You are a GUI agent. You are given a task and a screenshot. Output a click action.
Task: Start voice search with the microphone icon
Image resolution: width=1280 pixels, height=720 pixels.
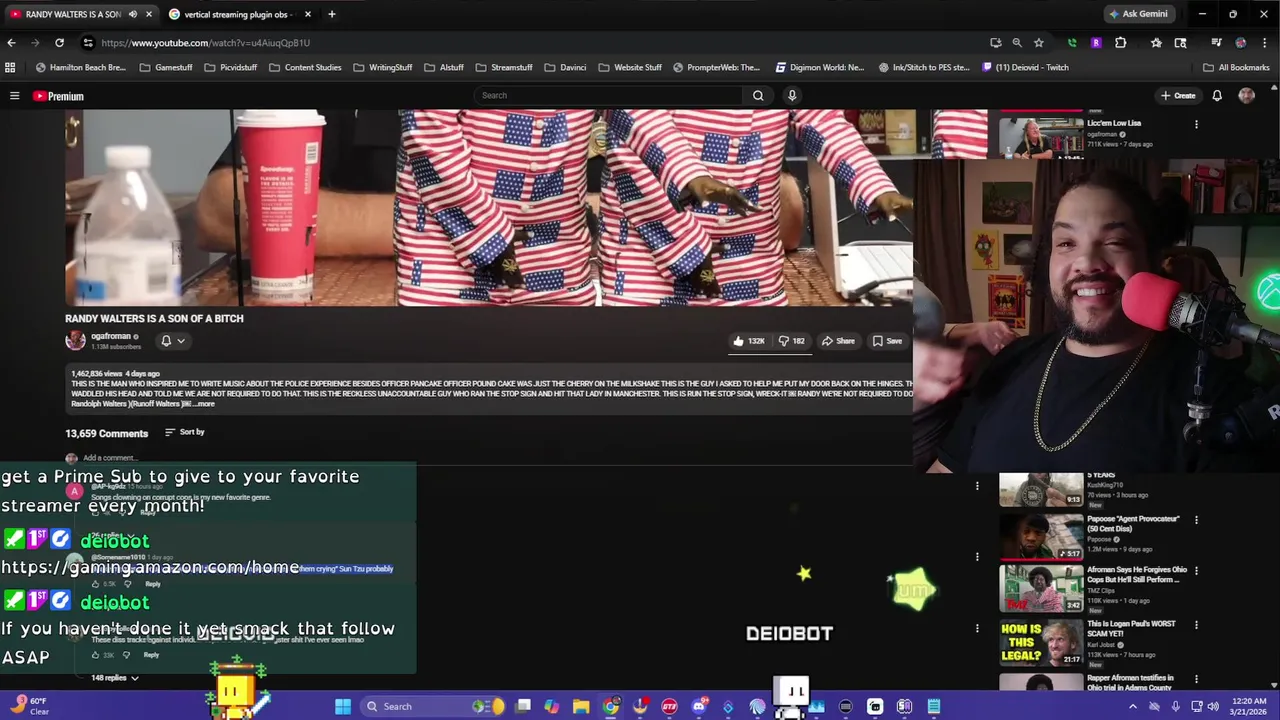click(792, 96)
